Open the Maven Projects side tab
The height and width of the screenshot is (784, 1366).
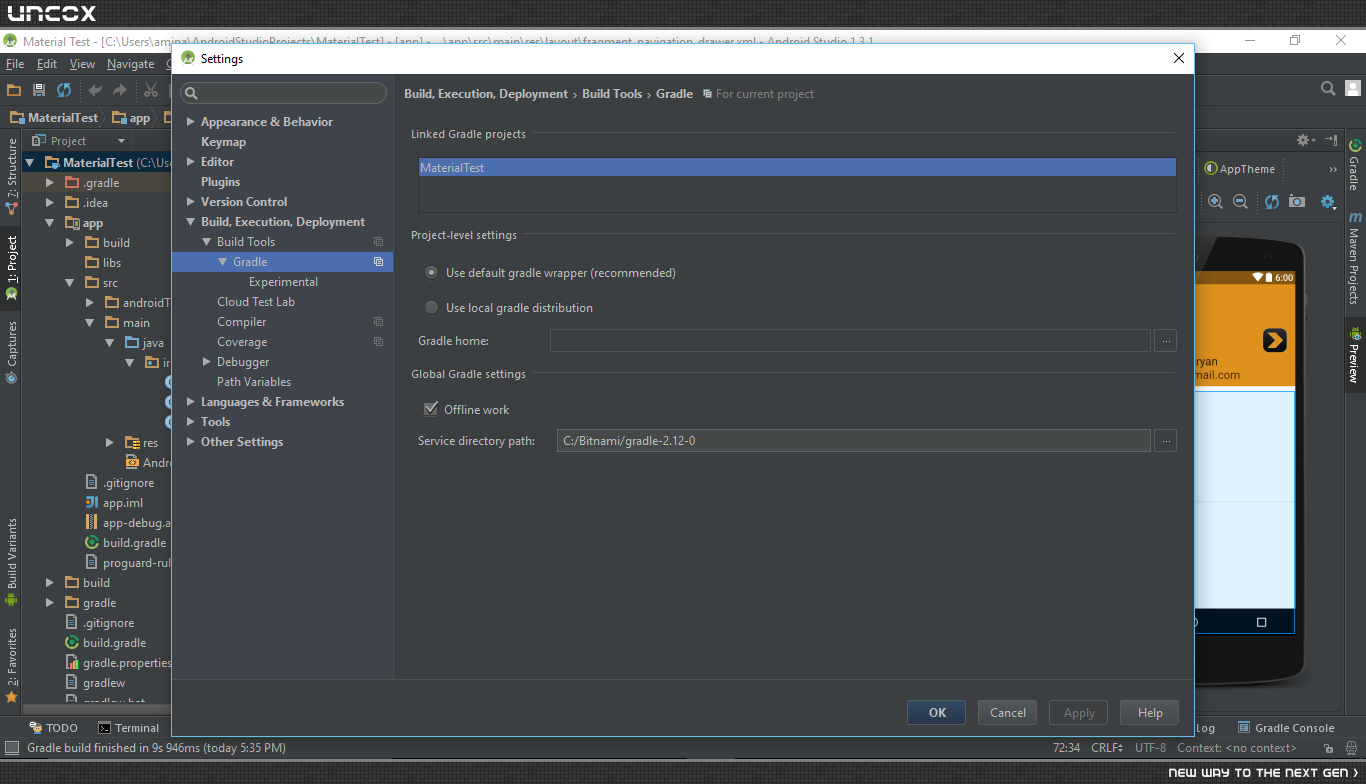coord(1355,258)
